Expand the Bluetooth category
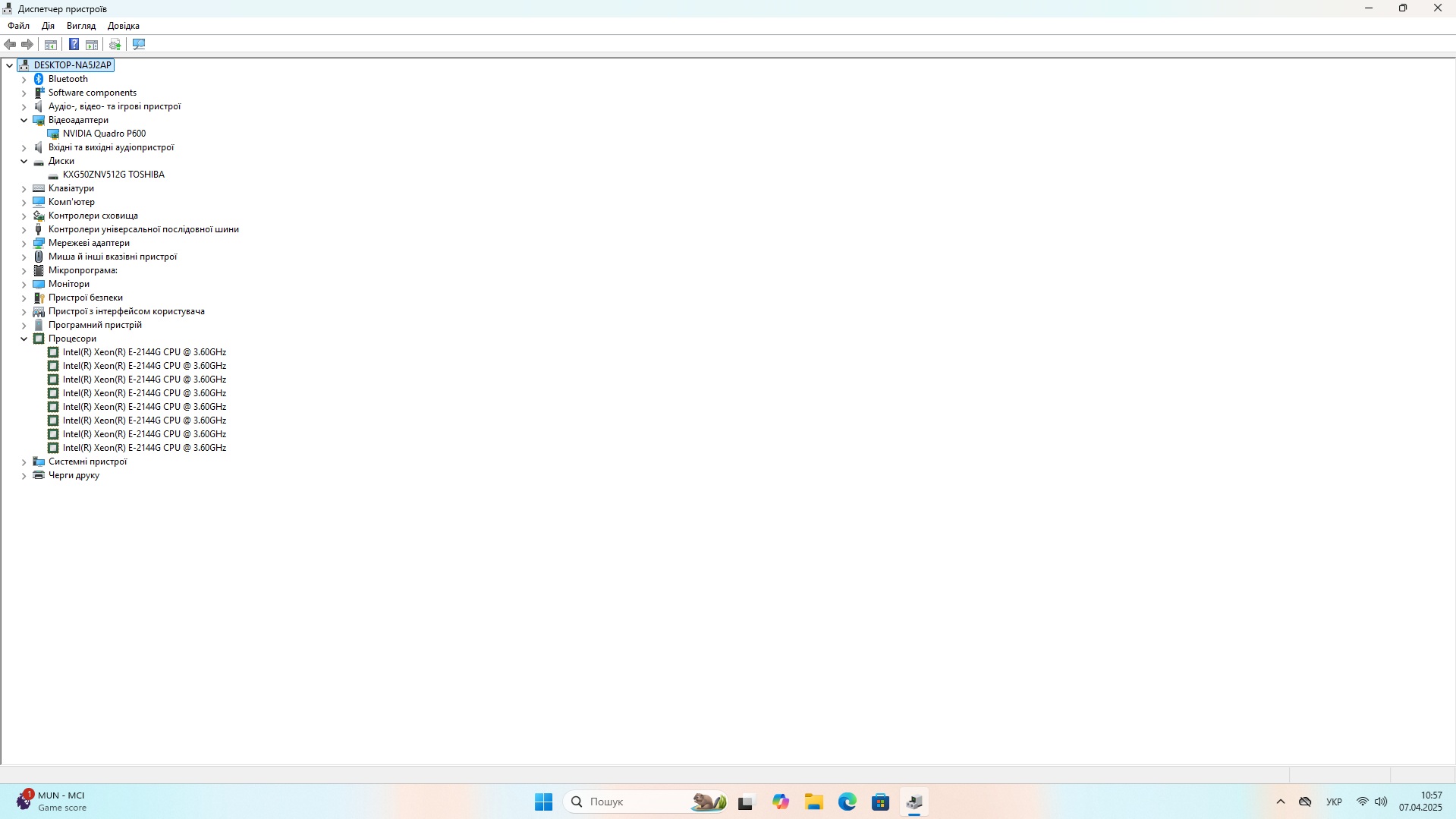This screenshot has width=1456, height=819. tap(24, 79)
